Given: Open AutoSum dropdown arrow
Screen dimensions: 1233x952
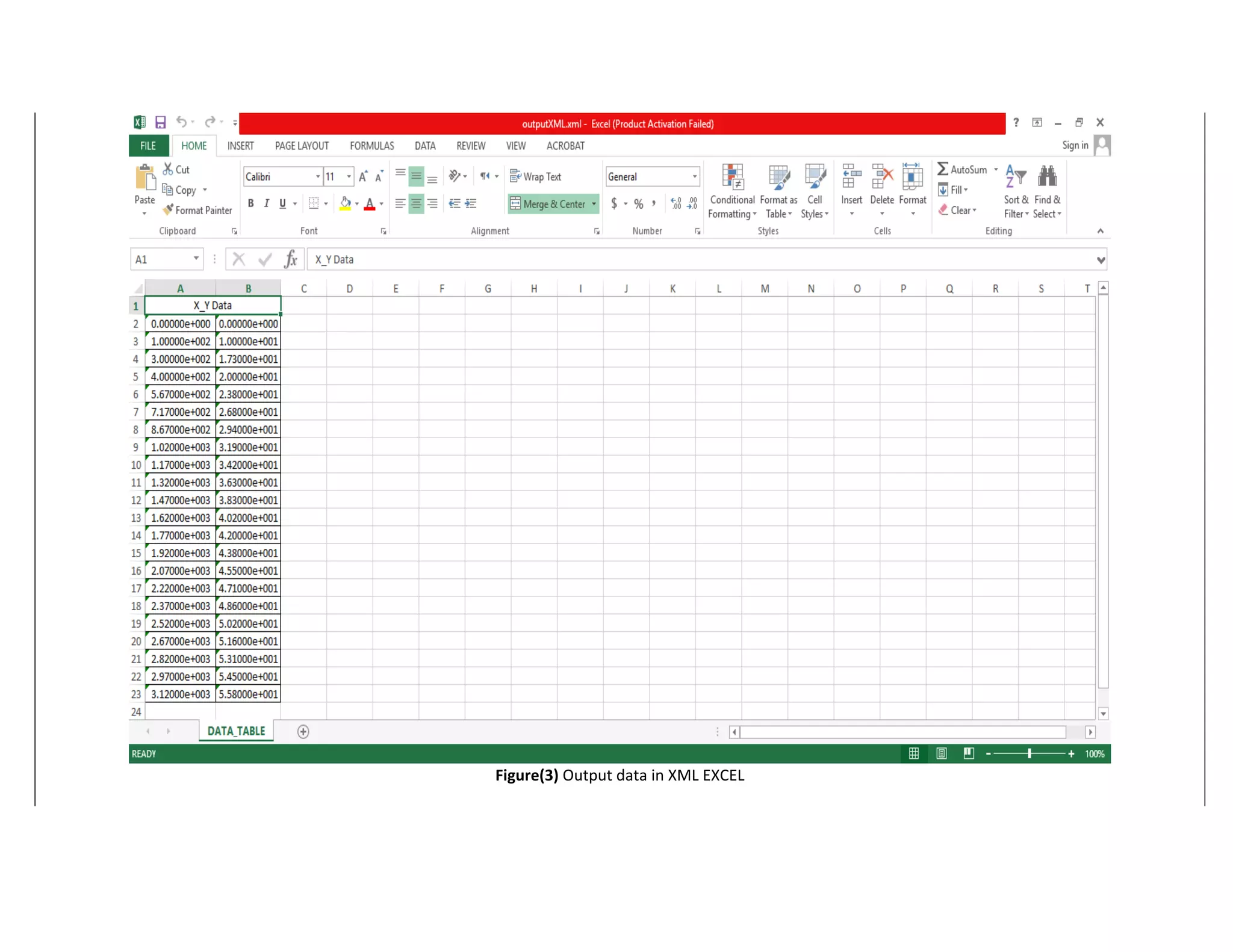Looking at the screenshot, I should (x=996, y=170).
